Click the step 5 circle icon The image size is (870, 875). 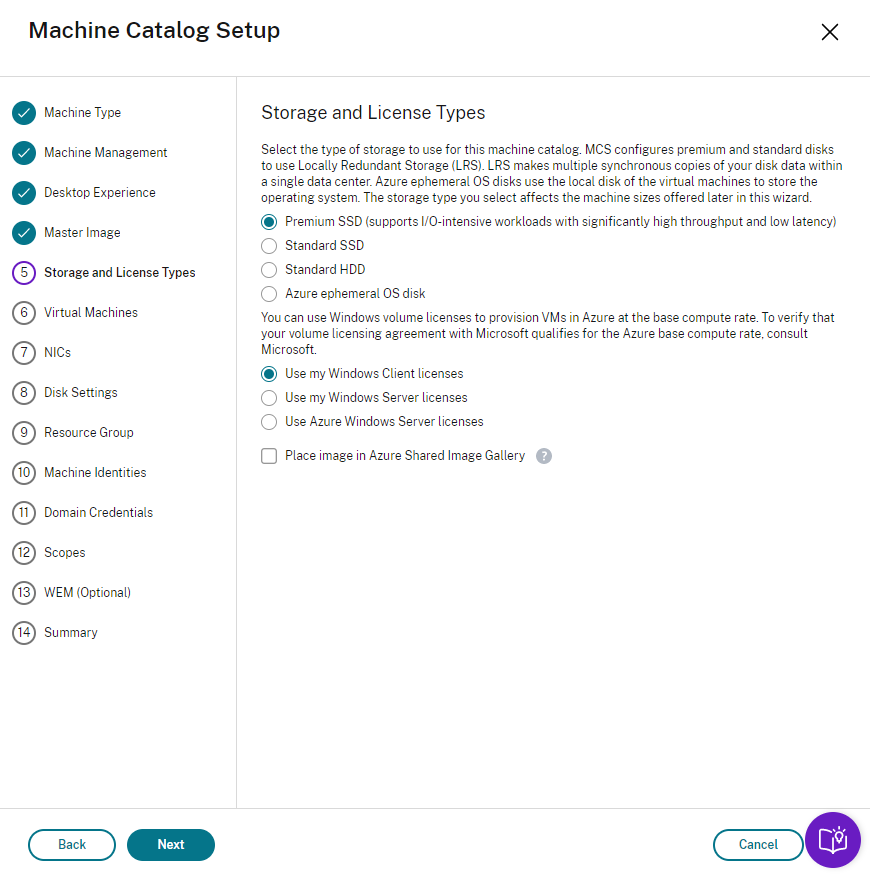pyautogui.click(x=24, y=273)
